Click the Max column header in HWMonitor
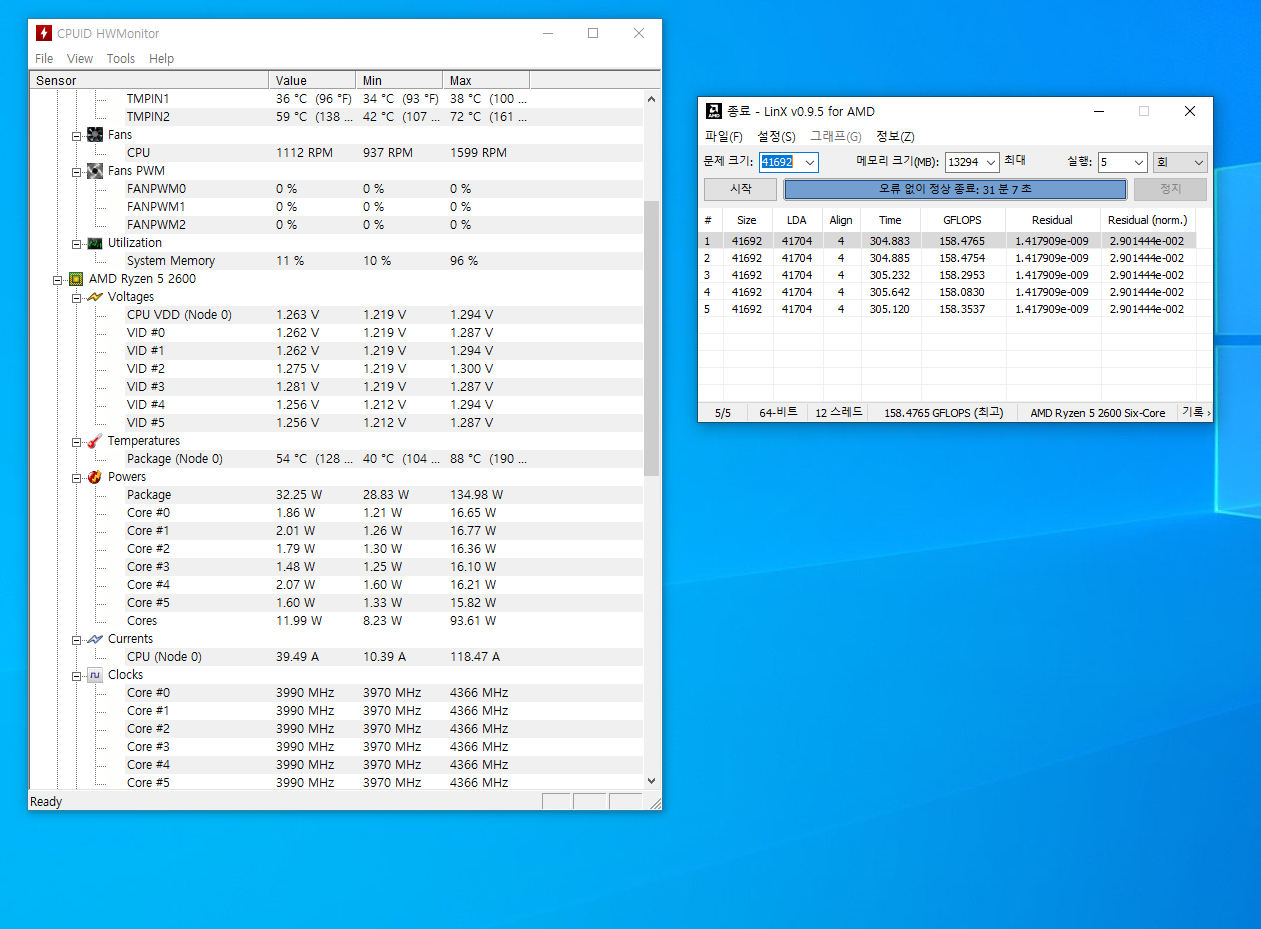This screenshot has width=1261, height=929. 486,80
